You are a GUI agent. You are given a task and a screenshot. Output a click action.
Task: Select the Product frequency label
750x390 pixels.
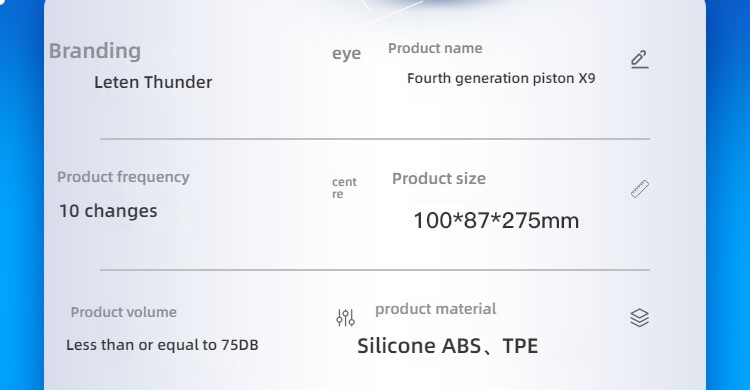pos(123,178)
